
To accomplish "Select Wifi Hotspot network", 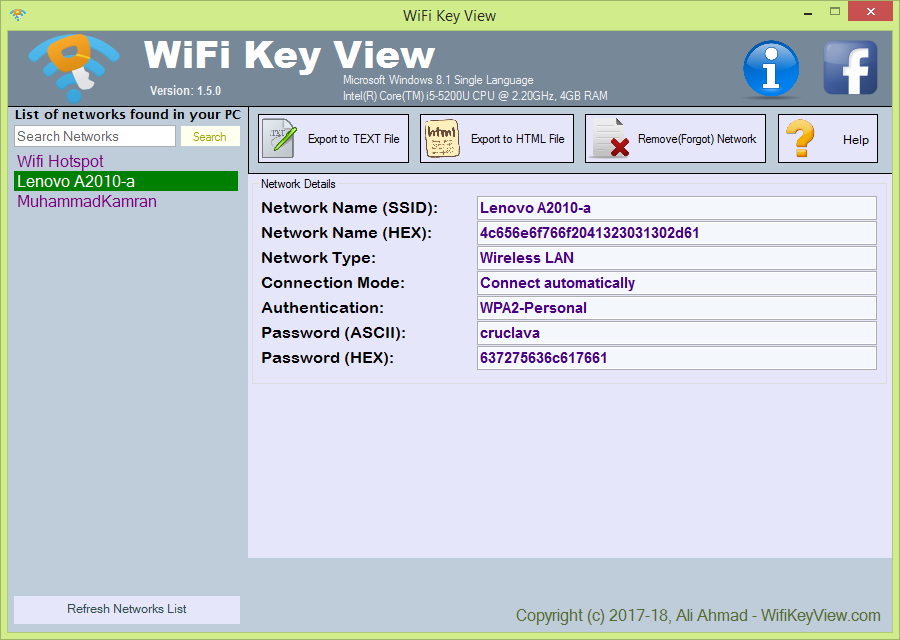I will pos(126,161).
